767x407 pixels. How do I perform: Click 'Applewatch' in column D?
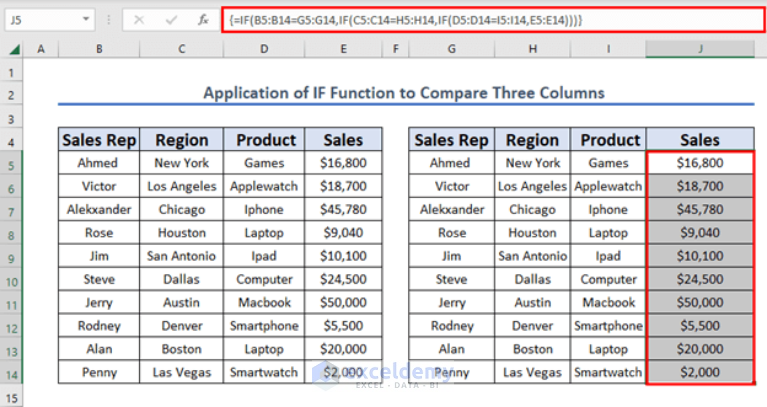[x=264, y=186]
